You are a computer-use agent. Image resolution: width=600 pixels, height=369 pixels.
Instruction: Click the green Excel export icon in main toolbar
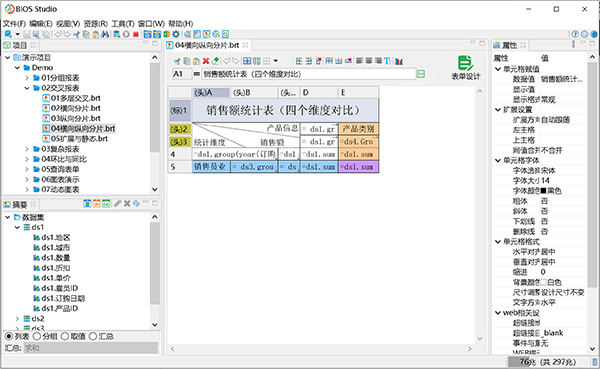pyautogui.click(x=167, y=34)
